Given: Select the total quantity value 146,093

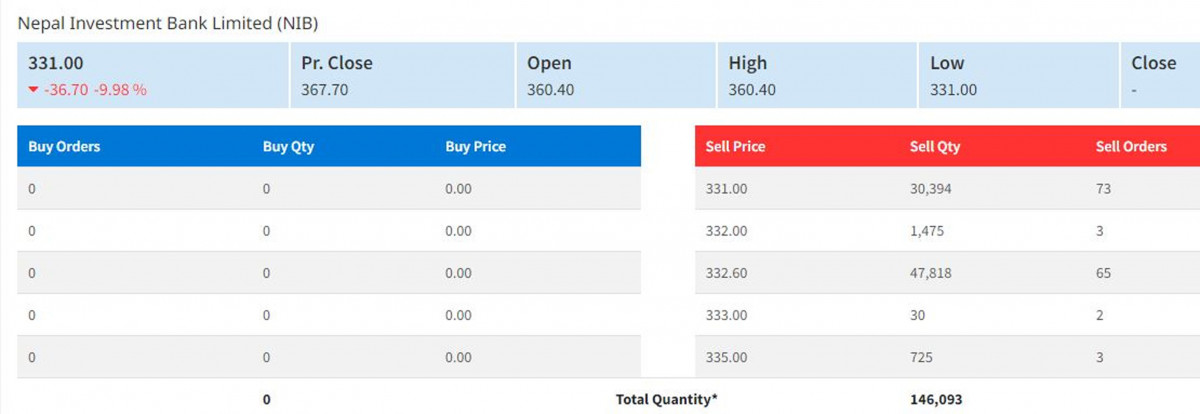Looking at the screenshot, I should pyautogui.click(x=936, y=399).
